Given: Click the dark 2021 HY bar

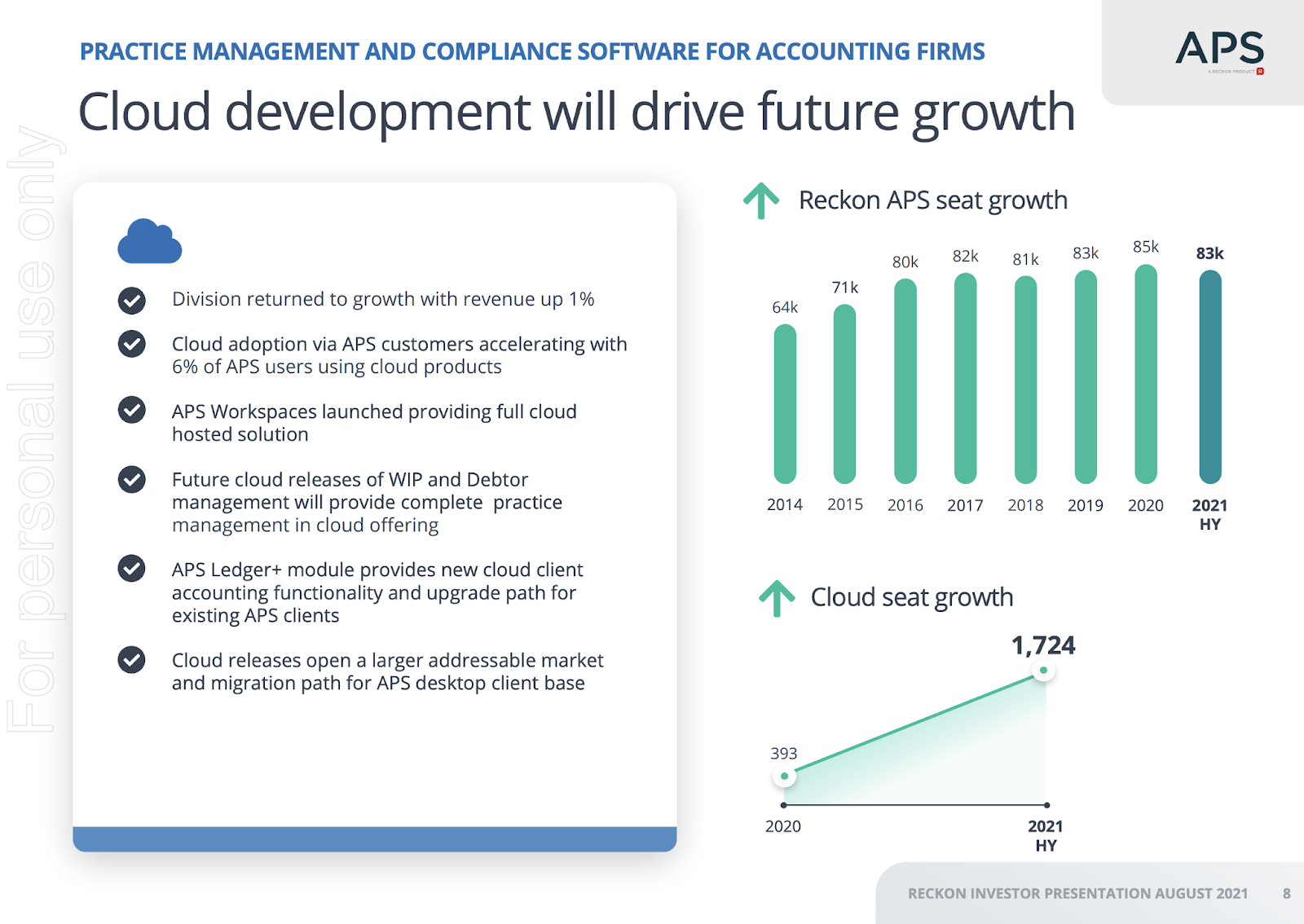Looking at the screenshot, I should (x=1210, y=377).
